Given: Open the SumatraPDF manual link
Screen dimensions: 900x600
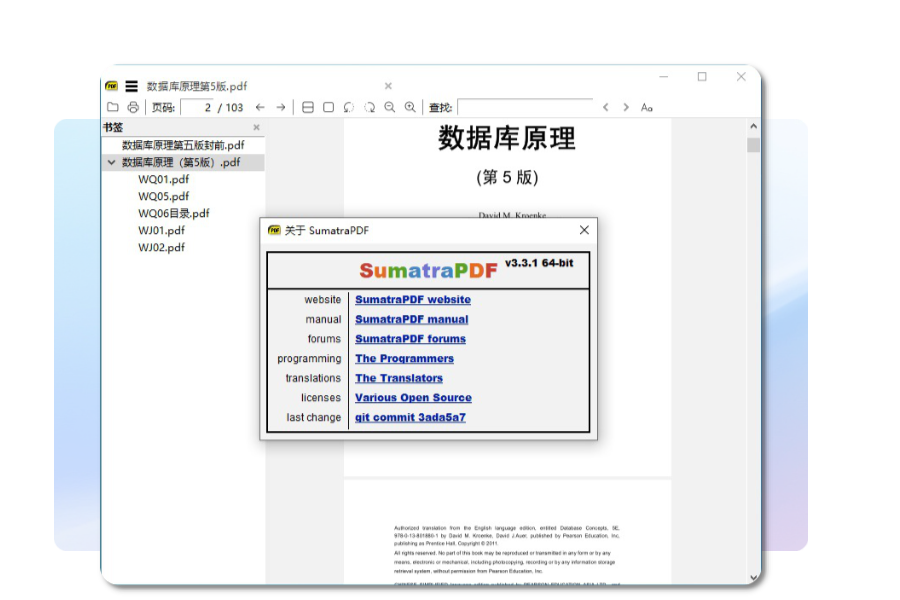Looking at the screenshot, I should 412,319.
